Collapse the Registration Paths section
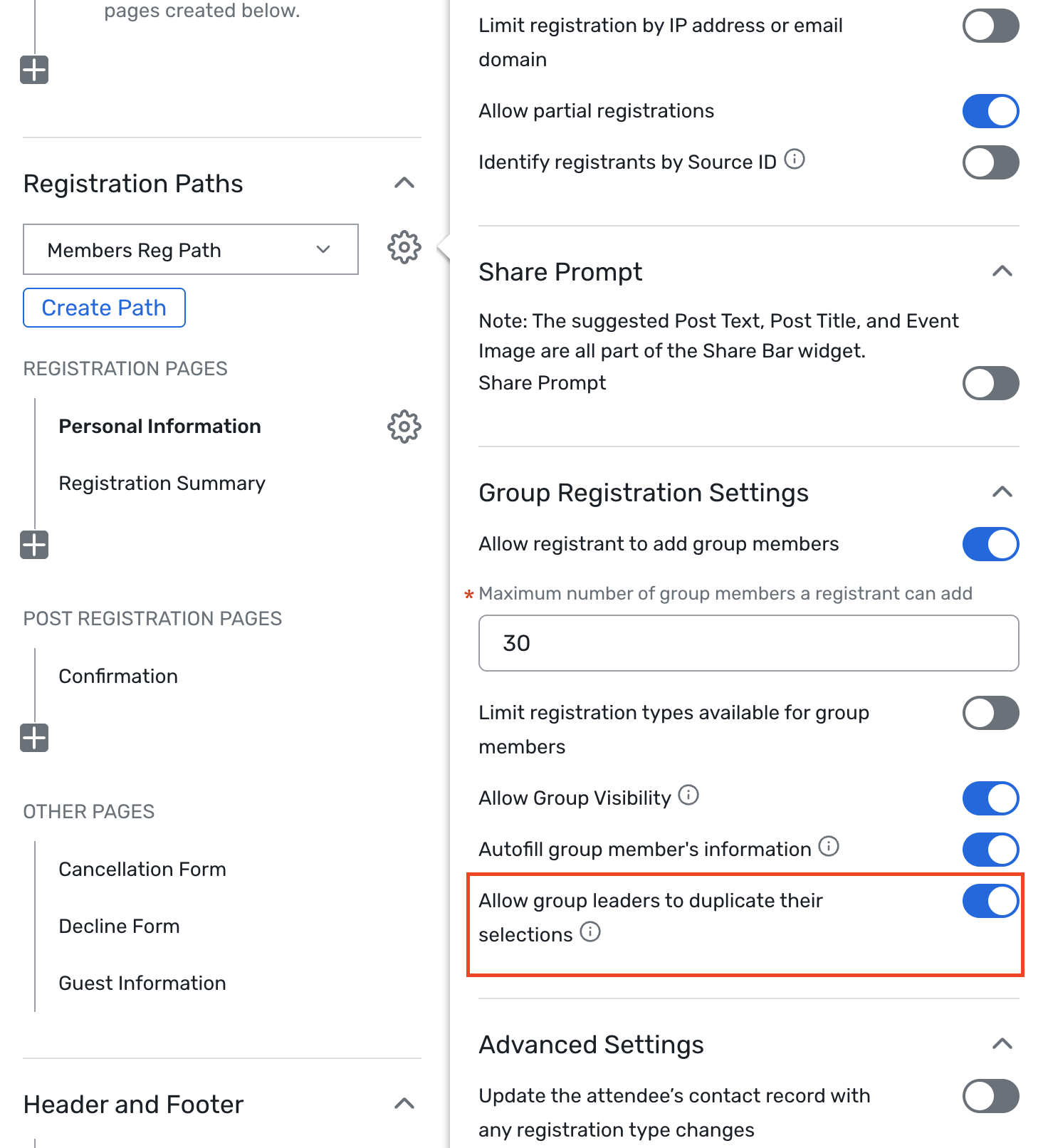 coord(404,183)
